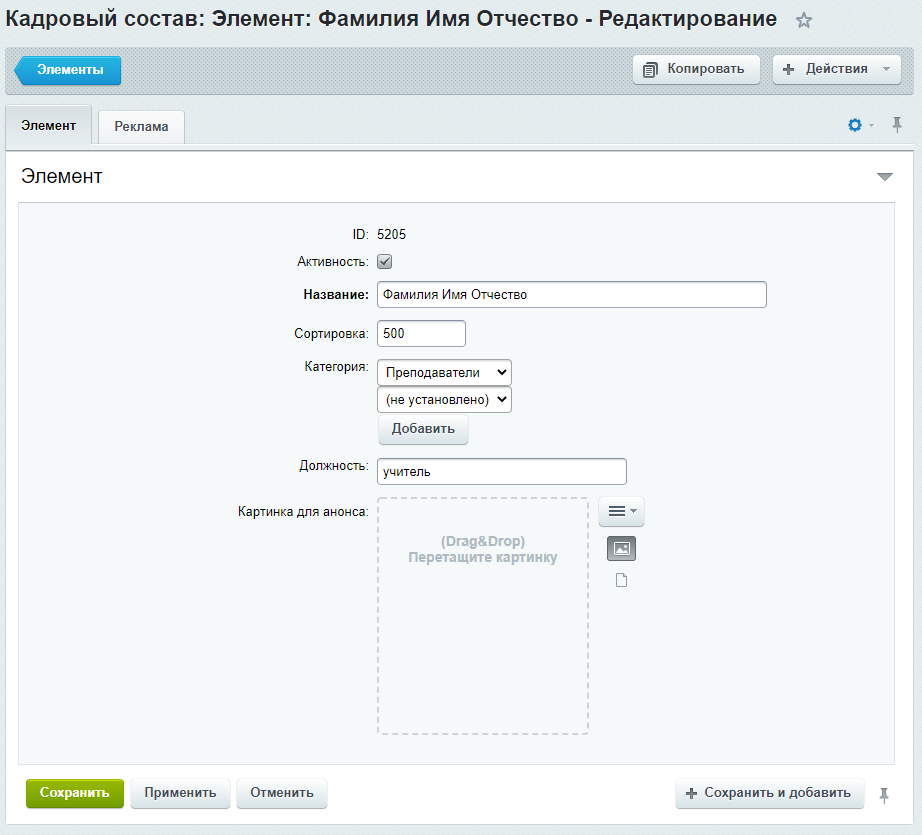Screen dimensions: 922x835
Task: Save the element with Сохранить
Action: pyautogui.click(x=75, y=793)
